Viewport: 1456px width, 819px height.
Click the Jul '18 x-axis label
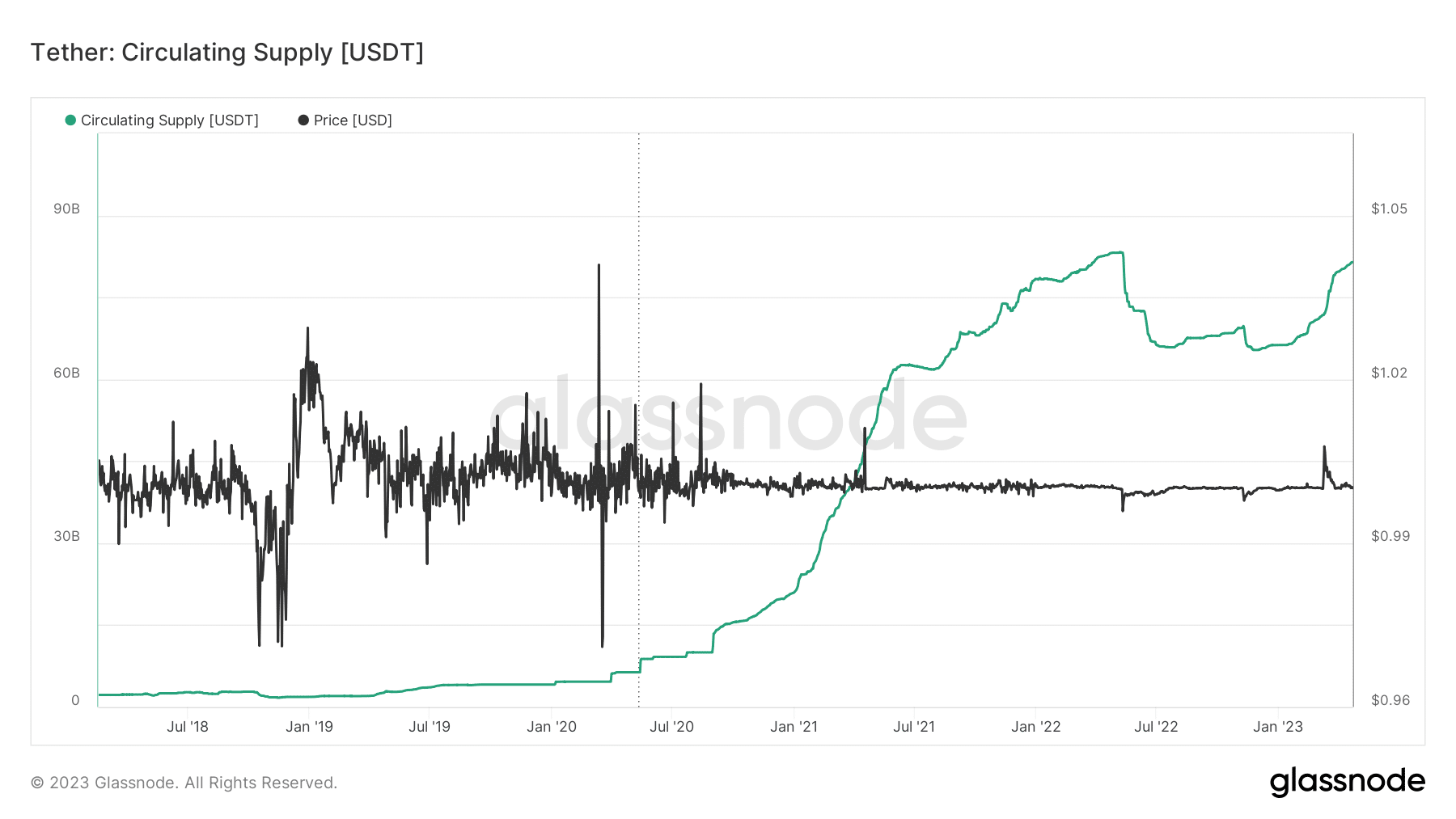188,727
